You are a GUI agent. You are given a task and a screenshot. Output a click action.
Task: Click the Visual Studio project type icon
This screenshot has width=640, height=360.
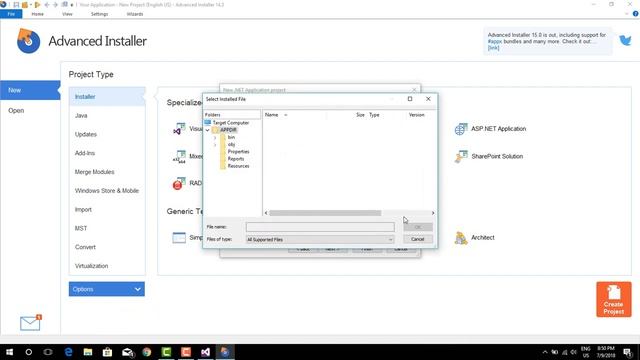[x=179, y=129]
